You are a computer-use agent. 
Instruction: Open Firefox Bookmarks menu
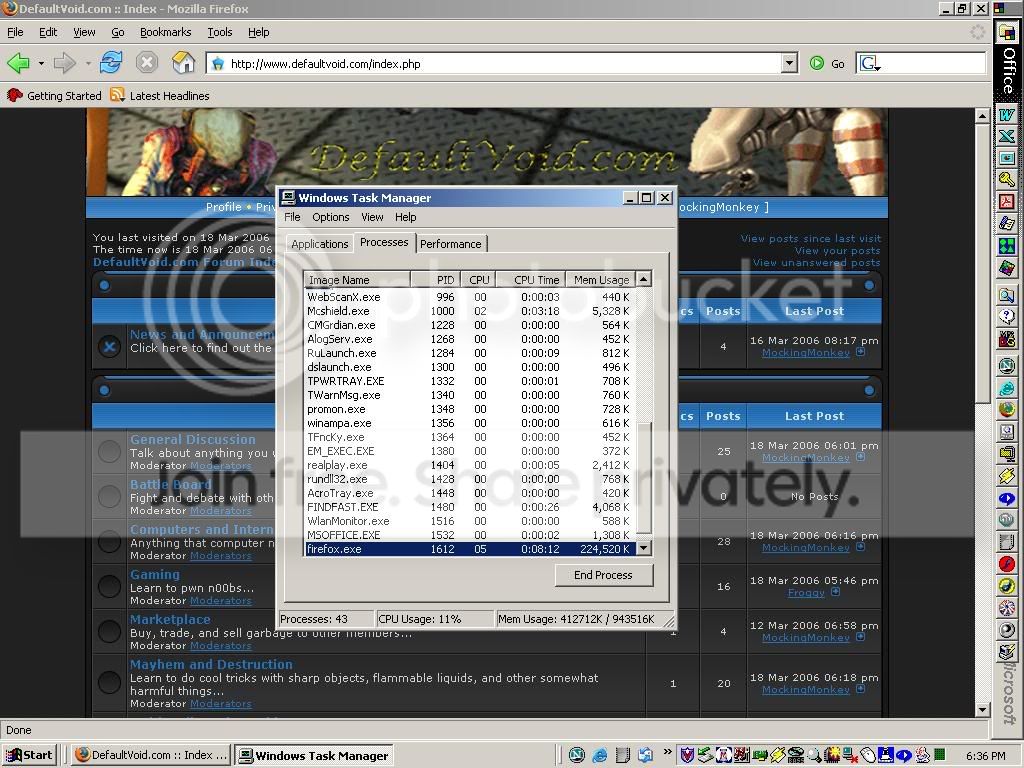click(165, 32)
